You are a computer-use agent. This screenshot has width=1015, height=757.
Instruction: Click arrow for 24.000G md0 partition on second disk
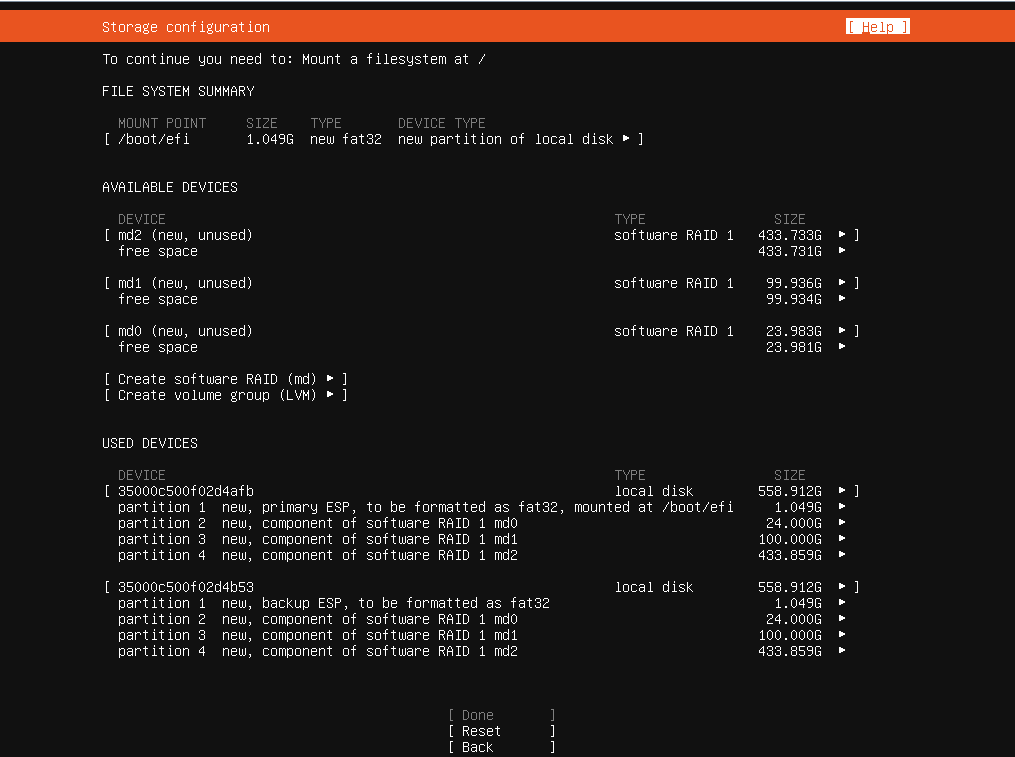click(842, 619)
